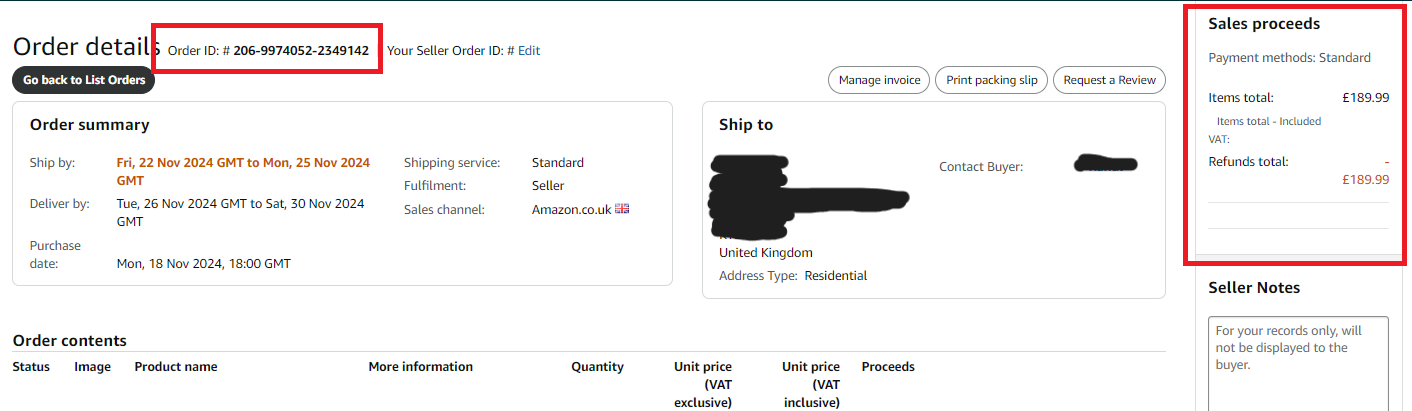Screen dimensions: 1412x411
Task: Click the More information column header
Action: (420, 367)
